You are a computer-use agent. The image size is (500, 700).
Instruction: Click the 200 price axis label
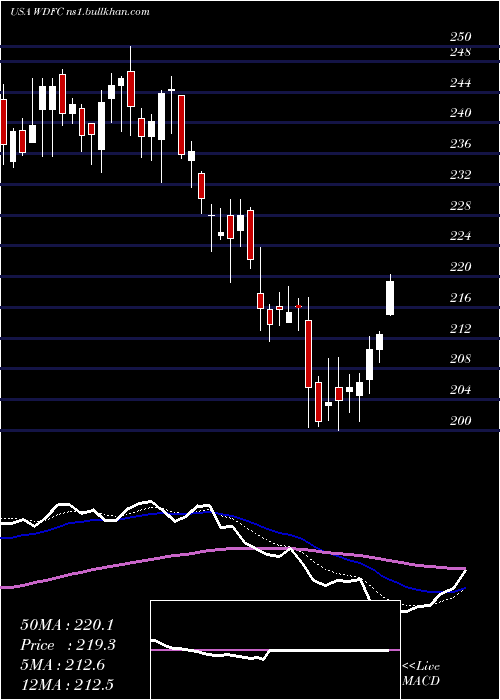pyautogui.click(x=460, y=421)
